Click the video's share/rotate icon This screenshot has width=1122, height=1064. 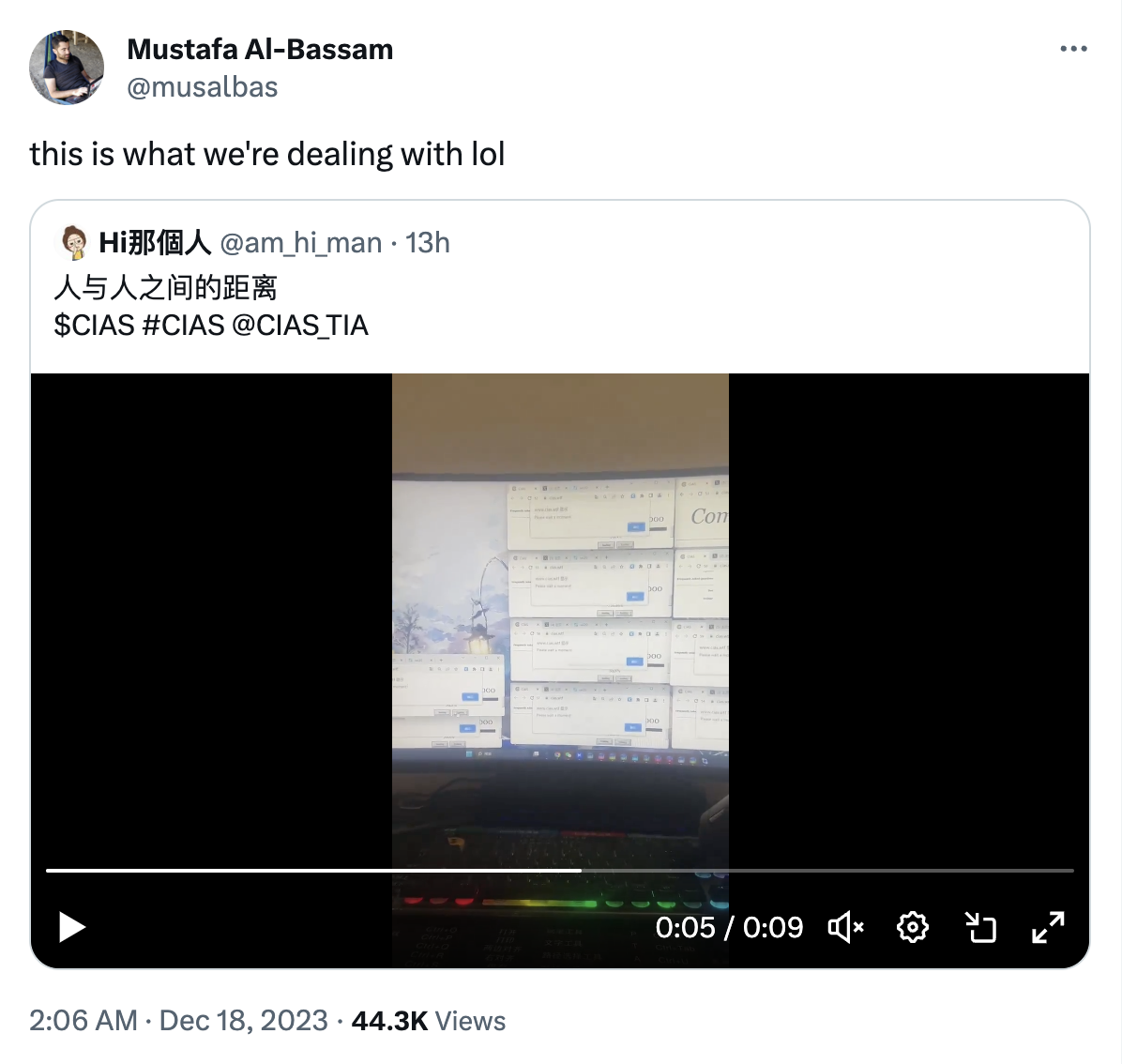tap(980, 927)
